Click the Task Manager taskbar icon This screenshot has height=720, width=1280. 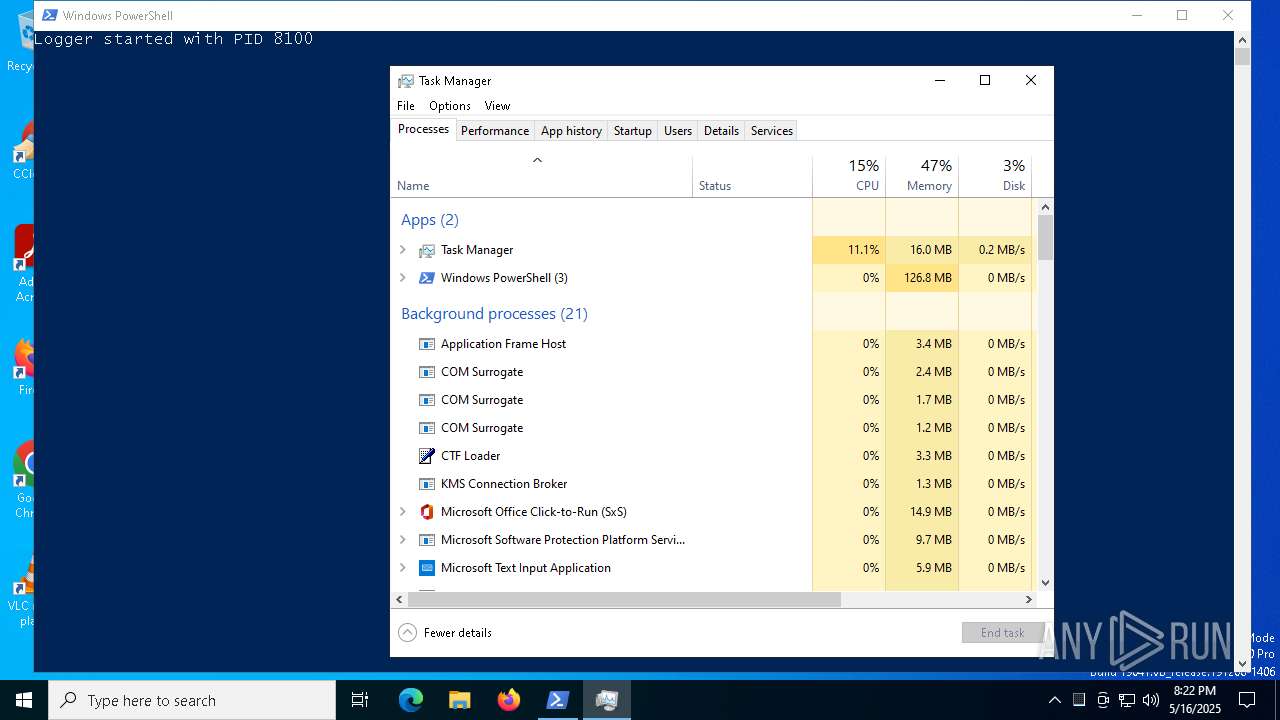coord(606,700)
